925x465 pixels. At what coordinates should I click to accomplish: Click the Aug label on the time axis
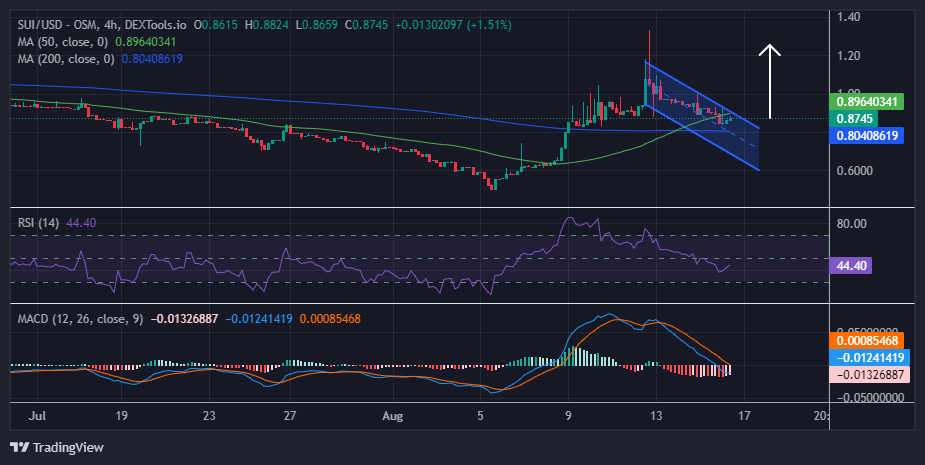coord(392,416)
